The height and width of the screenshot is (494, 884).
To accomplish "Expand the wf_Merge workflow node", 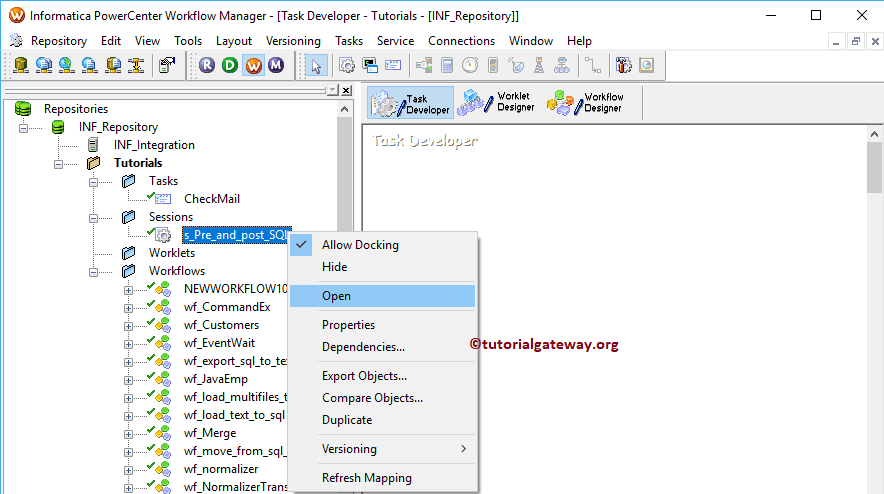I will pyautogui.click(x=128, y=434).
